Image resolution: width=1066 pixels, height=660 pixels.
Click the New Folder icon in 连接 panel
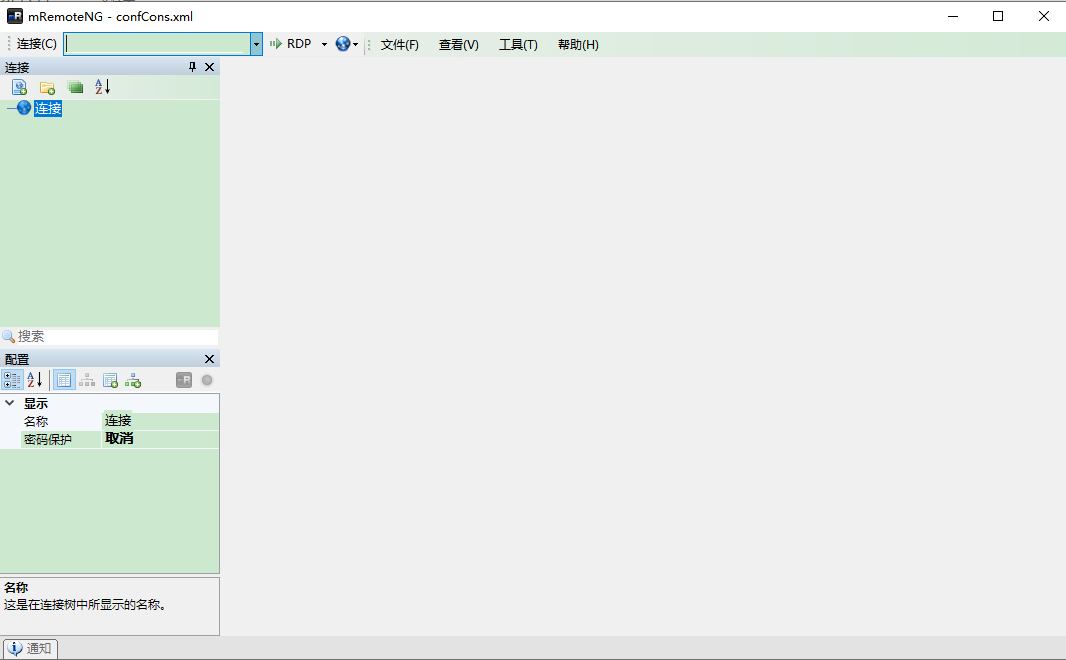pos(47,87)
